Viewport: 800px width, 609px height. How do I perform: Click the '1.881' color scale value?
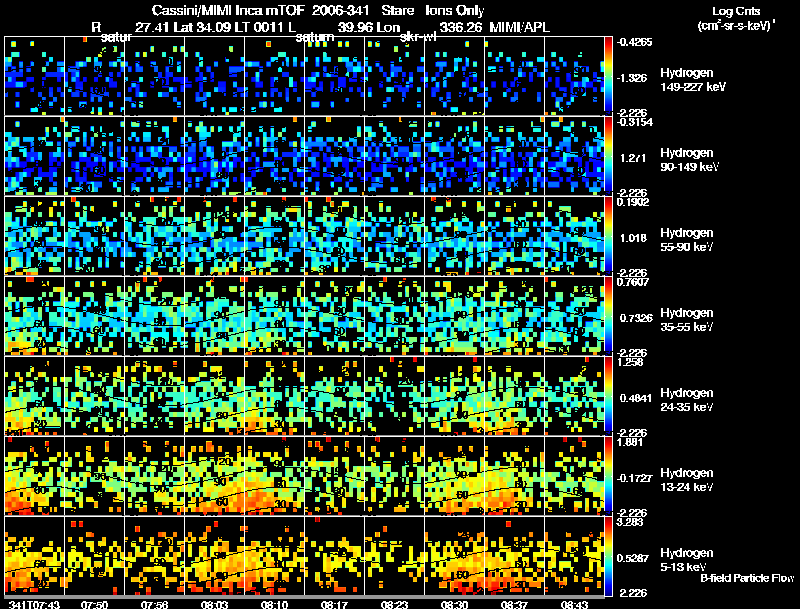[630, 443]
